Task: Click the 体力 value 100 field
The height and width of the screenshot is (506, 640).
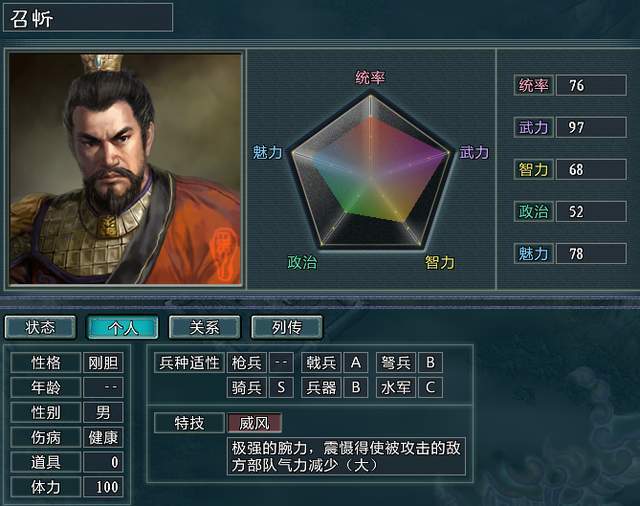Action: pyautogui.click(x=103, y=487)
